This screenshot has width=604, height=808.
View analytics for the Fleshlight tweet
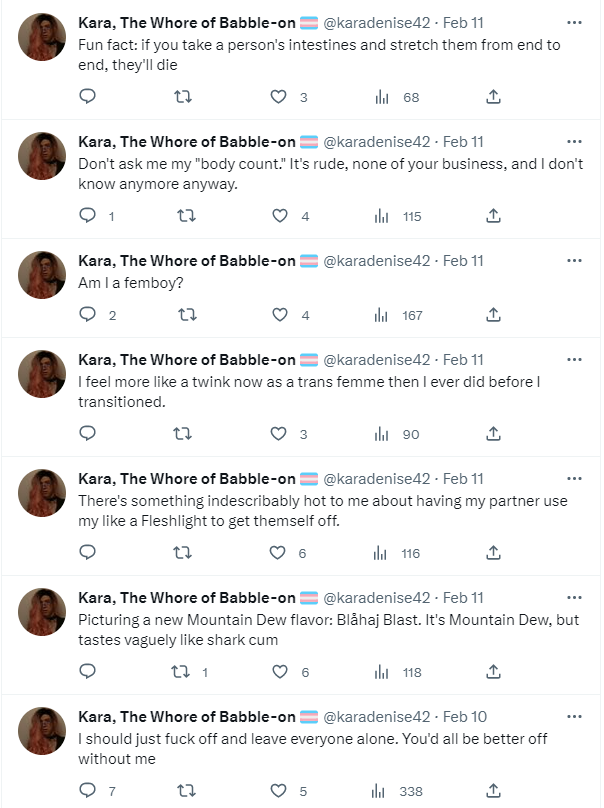(x=381, y=553)
